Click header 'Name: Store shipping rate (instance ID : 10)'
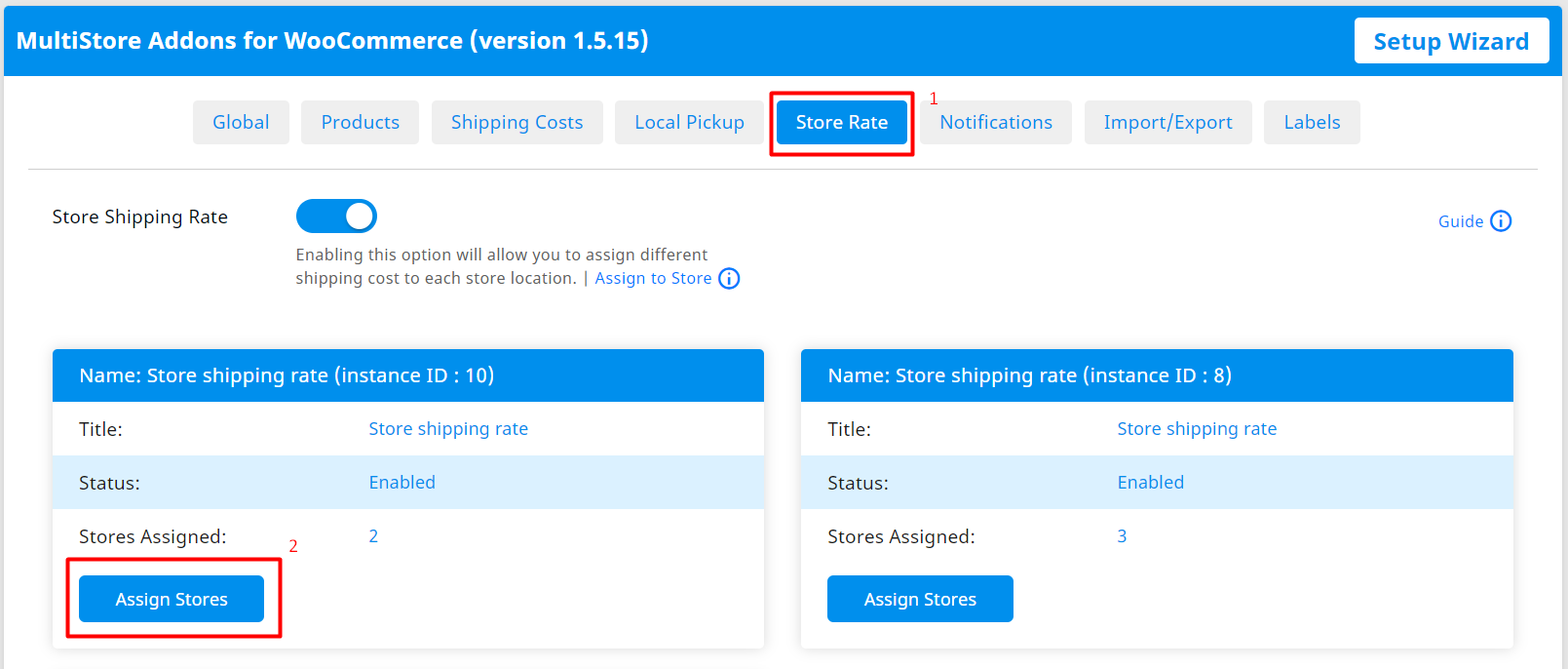Viewport: 1568px width, 669px height. click(408, 375)
